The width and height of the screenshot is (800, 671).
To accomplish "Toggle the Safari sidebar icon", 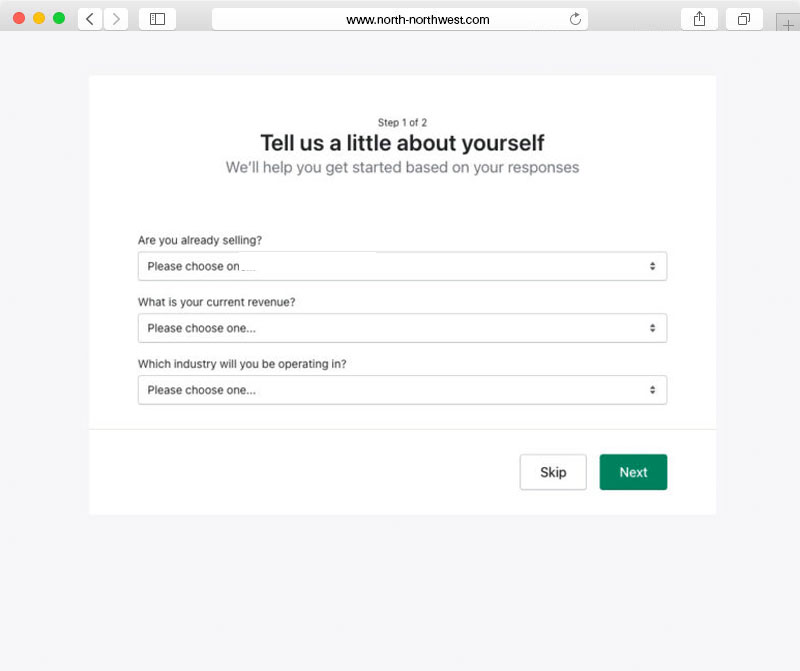I will (x=157, y=19).
